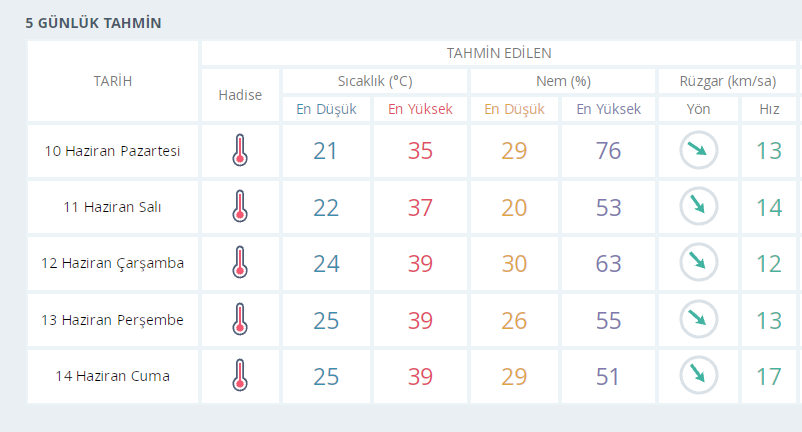Click the thermometer icon for 14 Haziran Cuma
802x432 pixels.
pyautogui.click(x=239, y=376)
